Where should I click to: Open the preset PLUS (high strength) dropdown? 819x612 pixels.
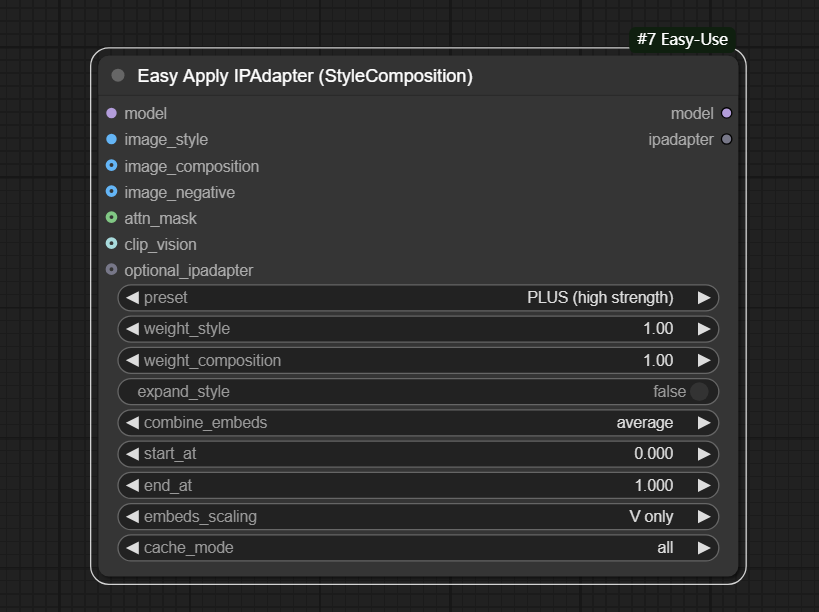tap(418, 298)
